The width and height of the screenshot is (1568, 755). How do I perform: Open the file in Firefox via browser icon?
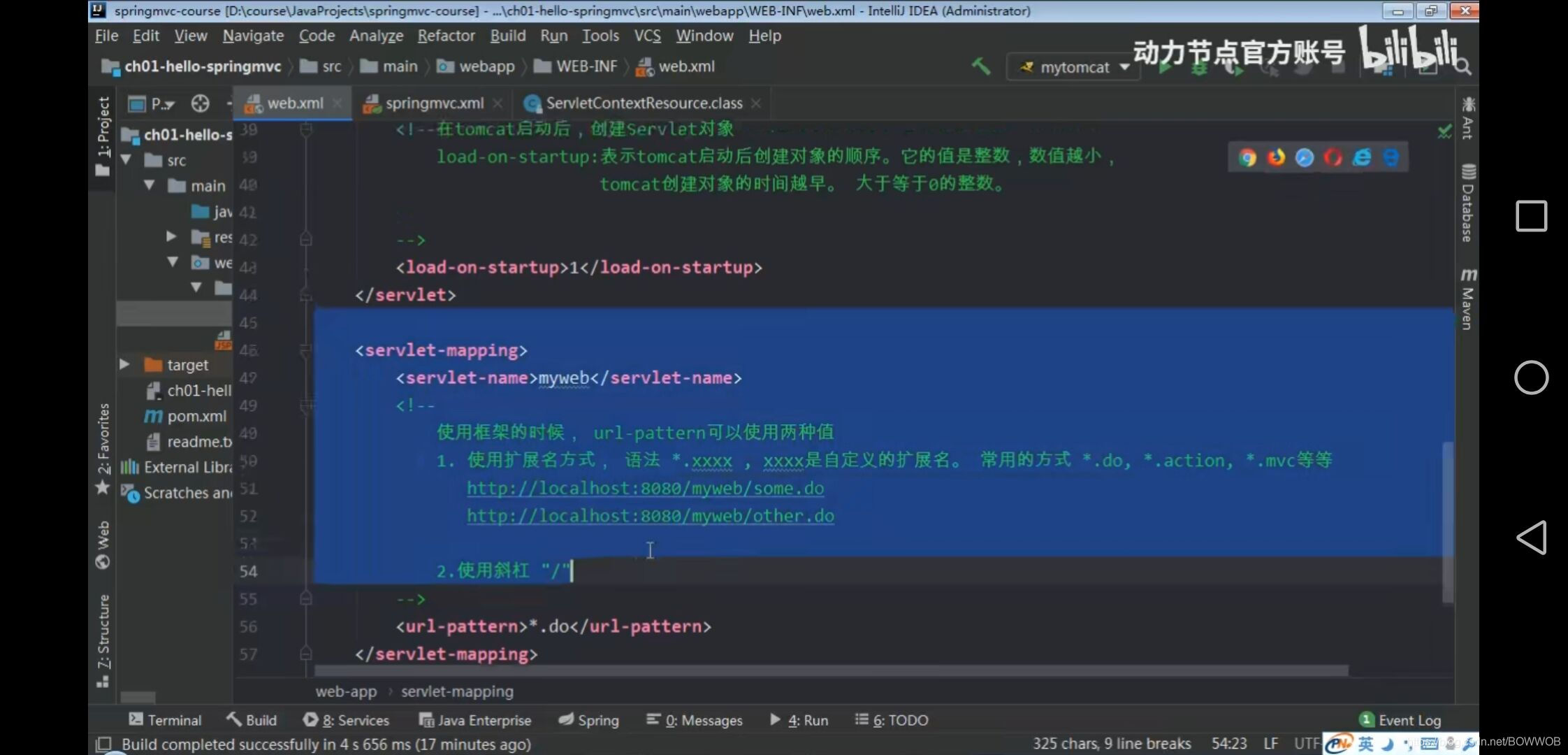tap(1277, 157)
